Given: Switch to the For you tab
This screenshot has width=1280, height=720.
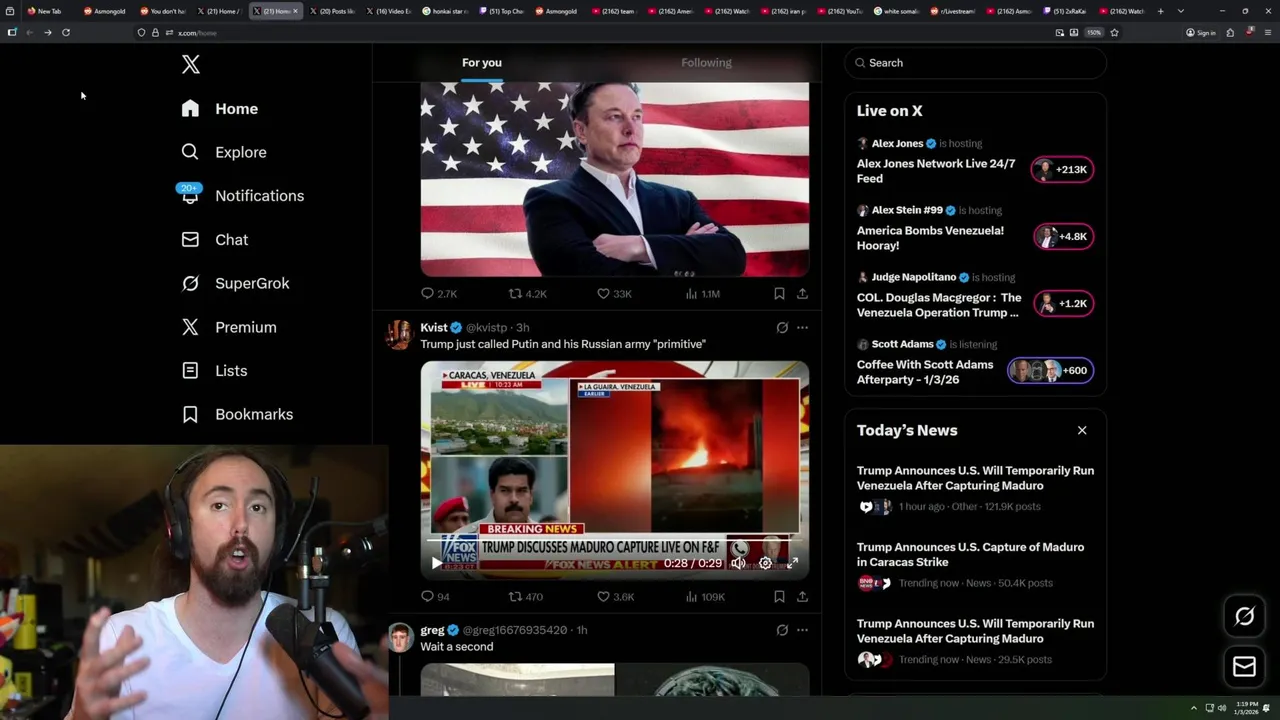Looking at the screenshot, I should pyautogui.click(x=482, y=63).
